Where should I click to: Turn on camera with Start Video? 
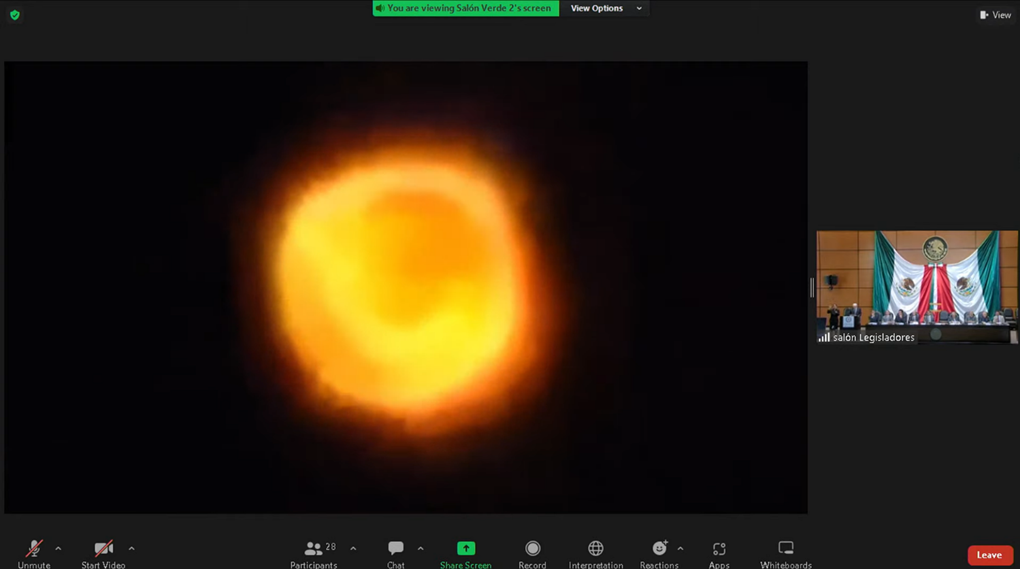pos(103,549)
